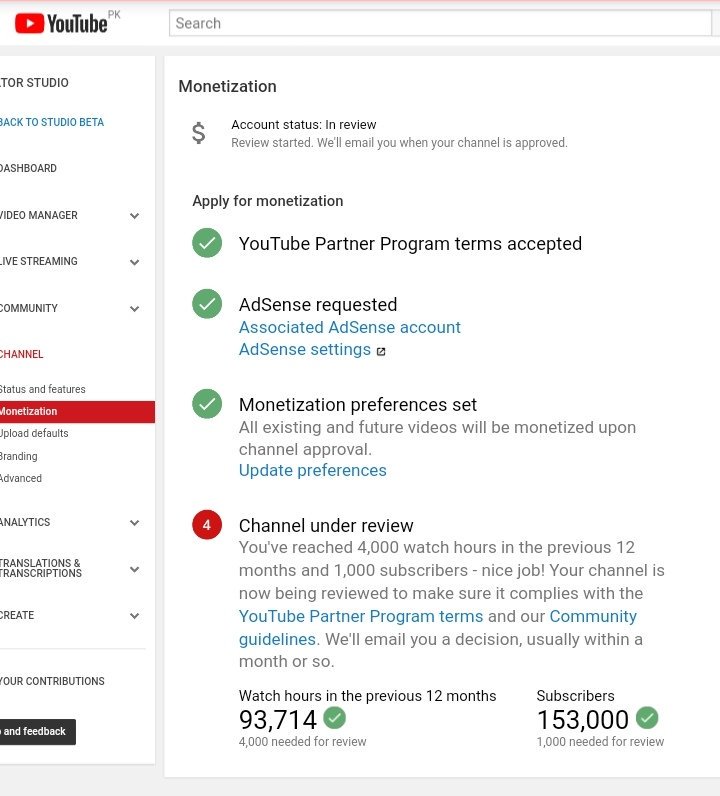The width and height of the screenshot is (720, 796).
Task: Click the red step 4 circle icon
Action: pyautogui.click(x=207, y=524)
